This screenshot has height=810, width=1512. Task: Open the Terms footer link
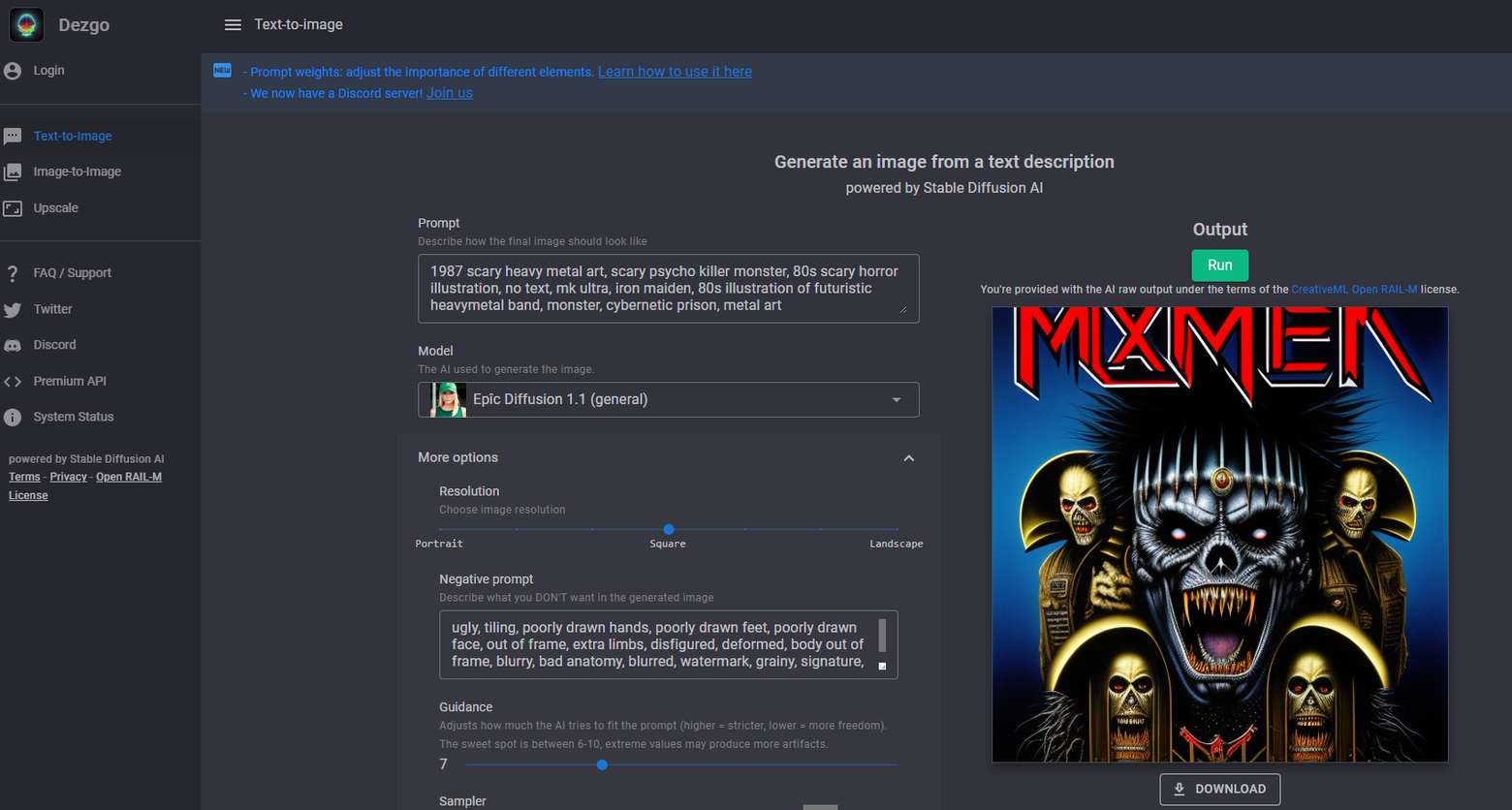coord(24,477)
